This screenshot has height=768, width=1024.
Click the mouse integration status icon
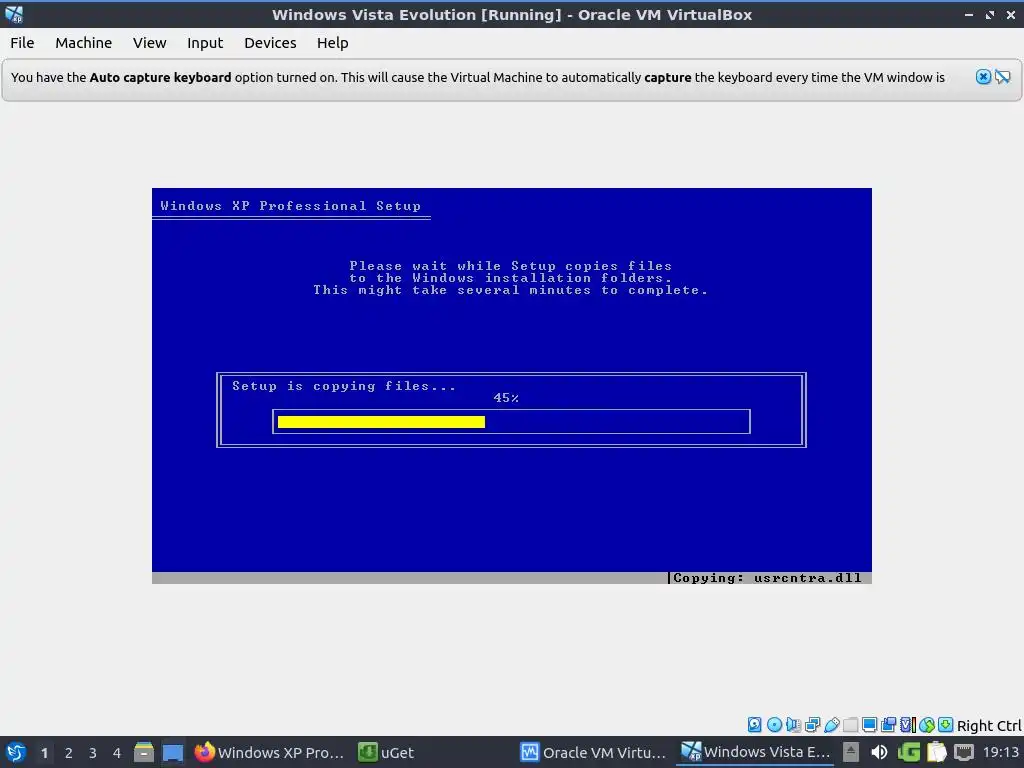coord(927,725)
